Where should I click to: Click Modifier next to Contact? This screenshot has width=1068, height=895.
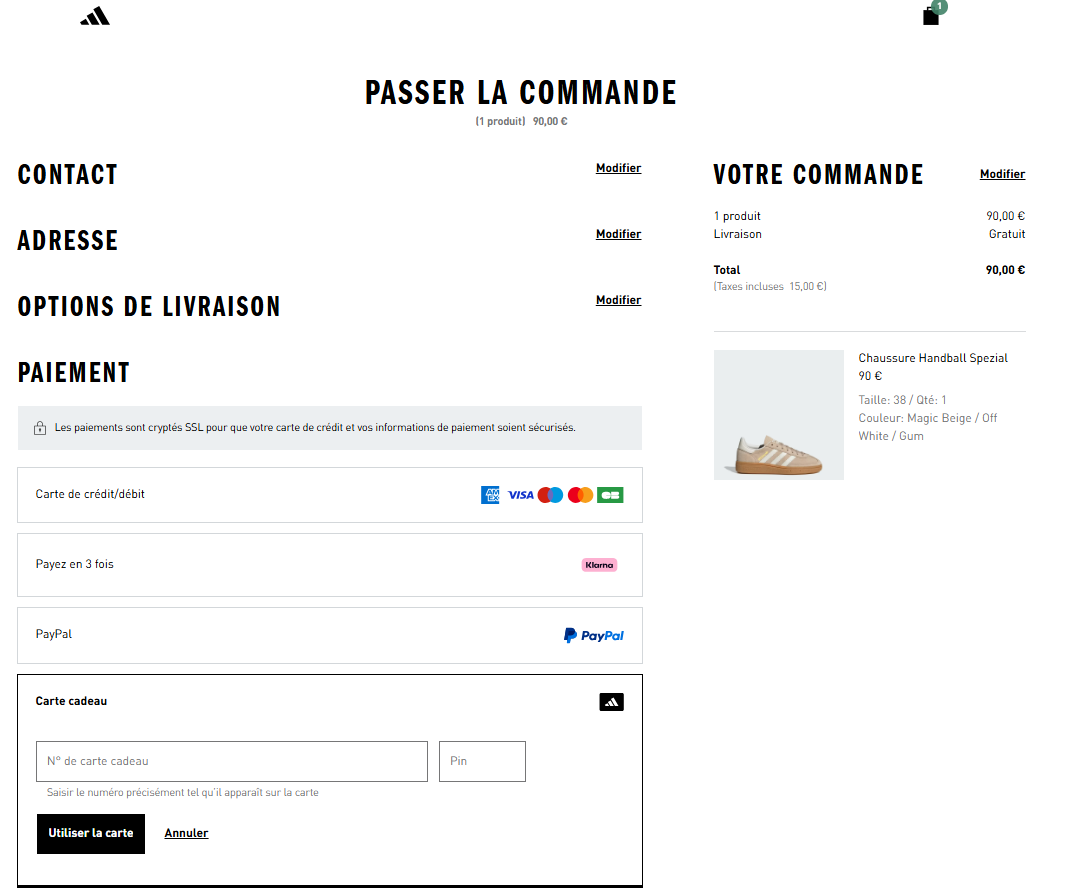[618, 168]
